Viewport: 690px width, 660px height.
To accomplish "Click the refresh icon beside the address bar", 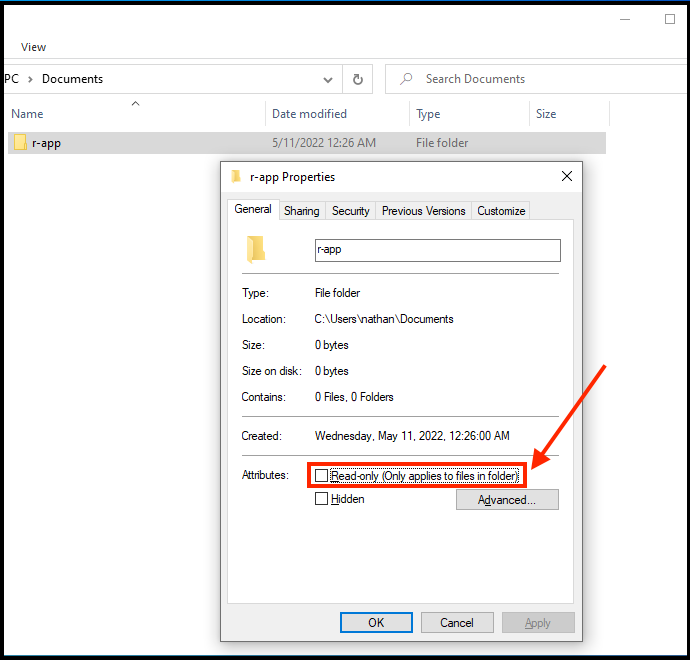I will [x=358, y=79].
